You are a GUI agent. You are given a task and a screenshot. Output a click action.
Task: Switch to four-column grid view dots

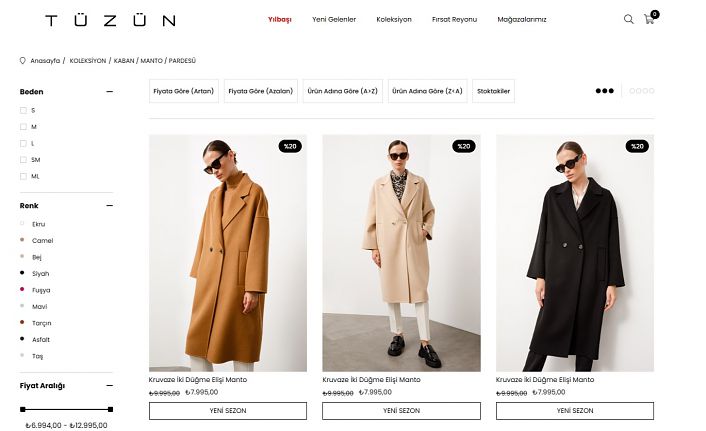coord(642,91)
